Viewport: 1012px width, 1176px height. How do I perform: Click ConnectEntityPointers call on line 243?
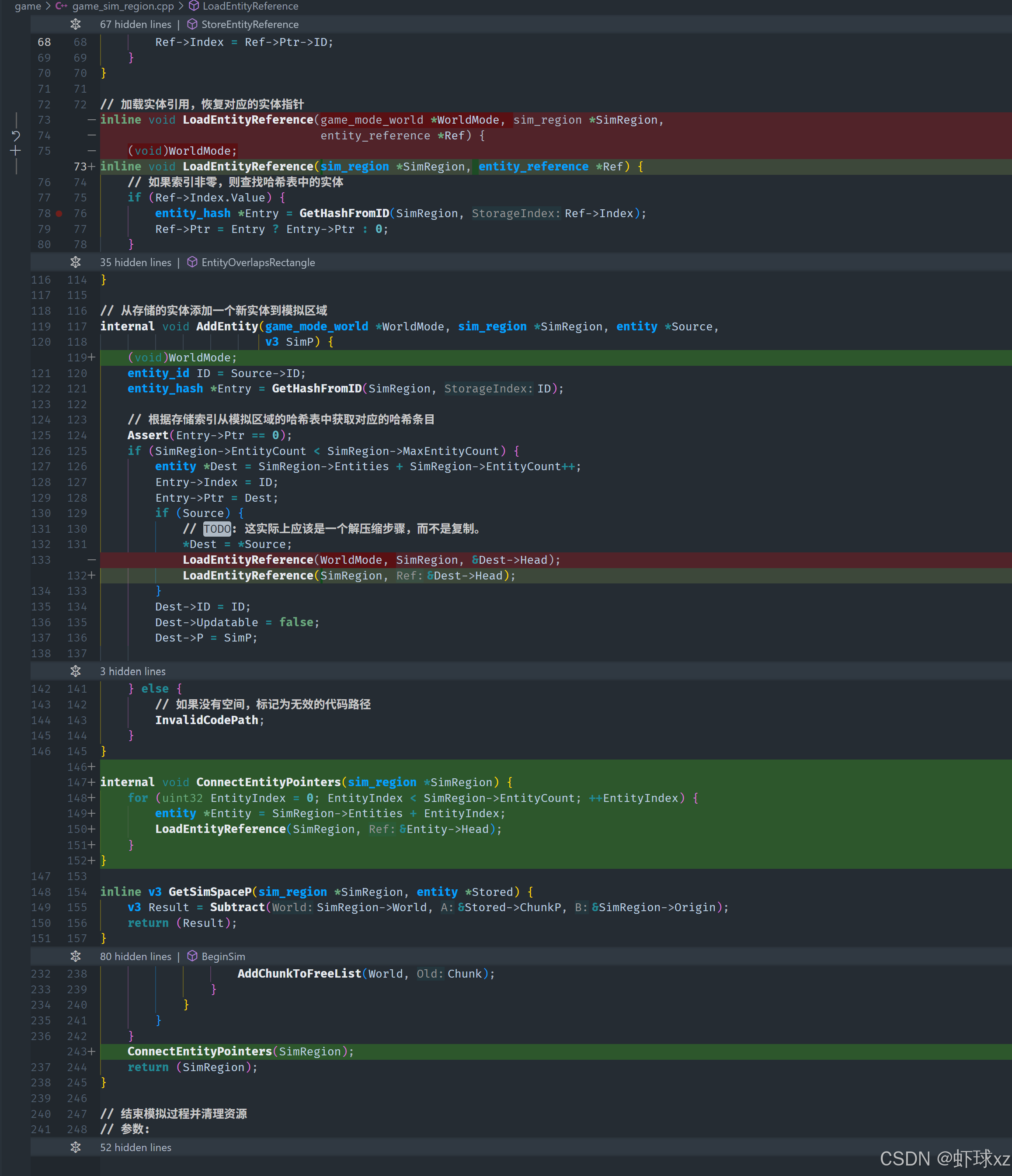tap(199, 1052)
